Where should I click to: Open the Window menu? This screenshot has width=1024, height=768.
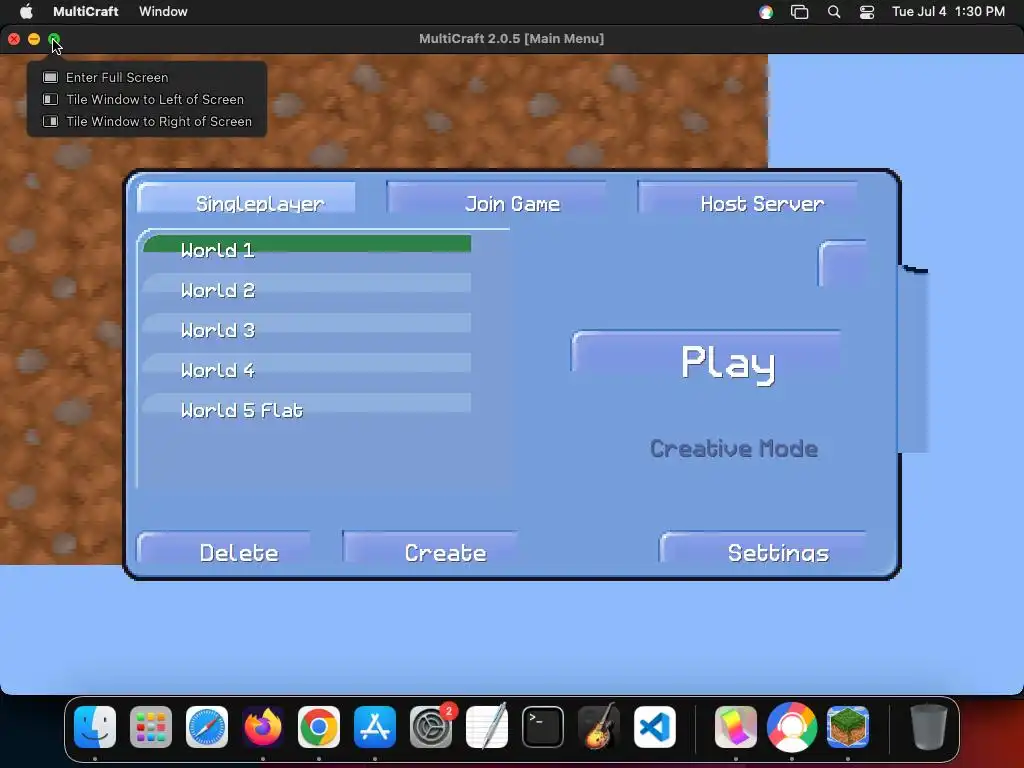pyautogui.click(x=163, y=12)
